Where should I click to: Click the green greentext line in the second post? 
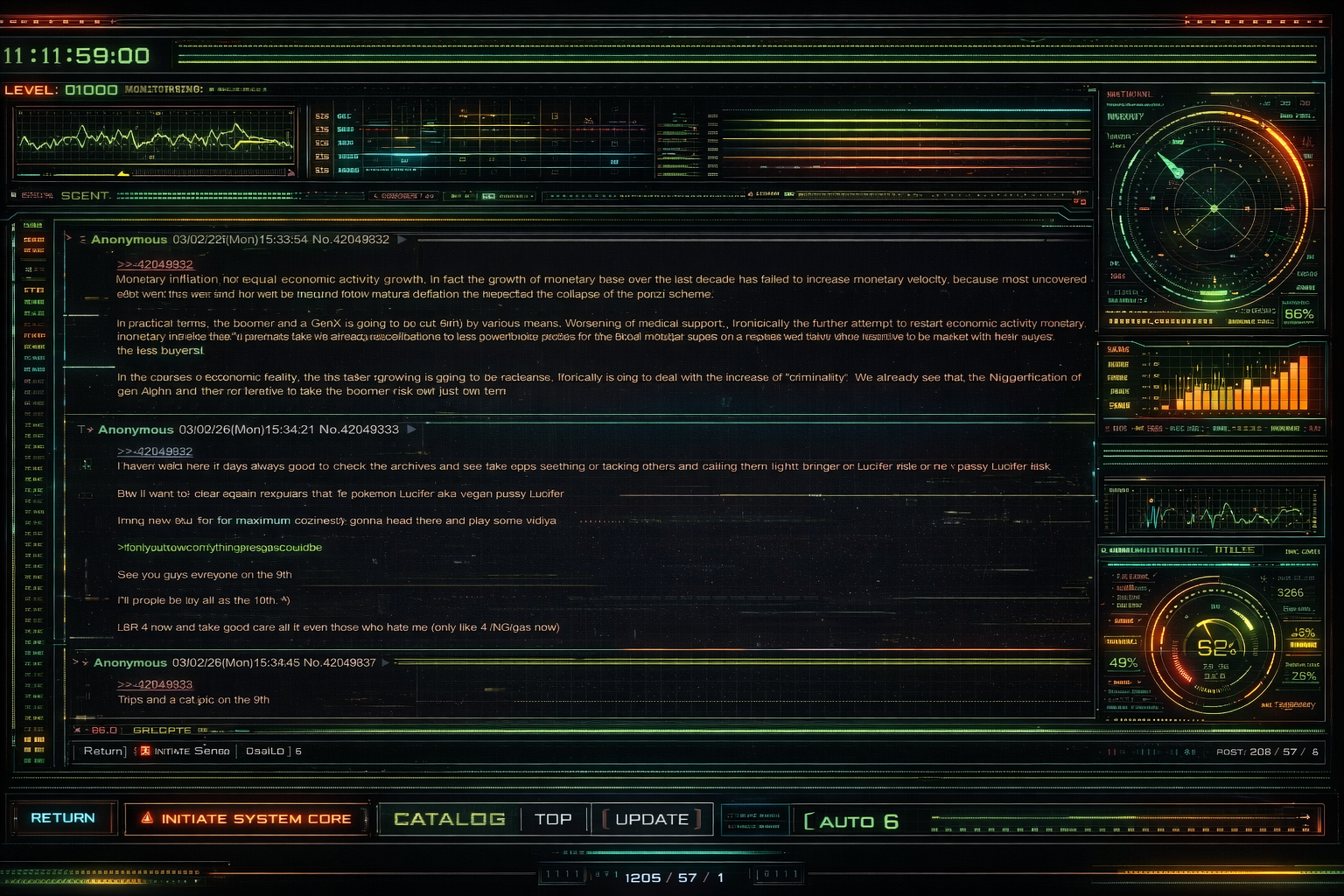click(220, 548)
